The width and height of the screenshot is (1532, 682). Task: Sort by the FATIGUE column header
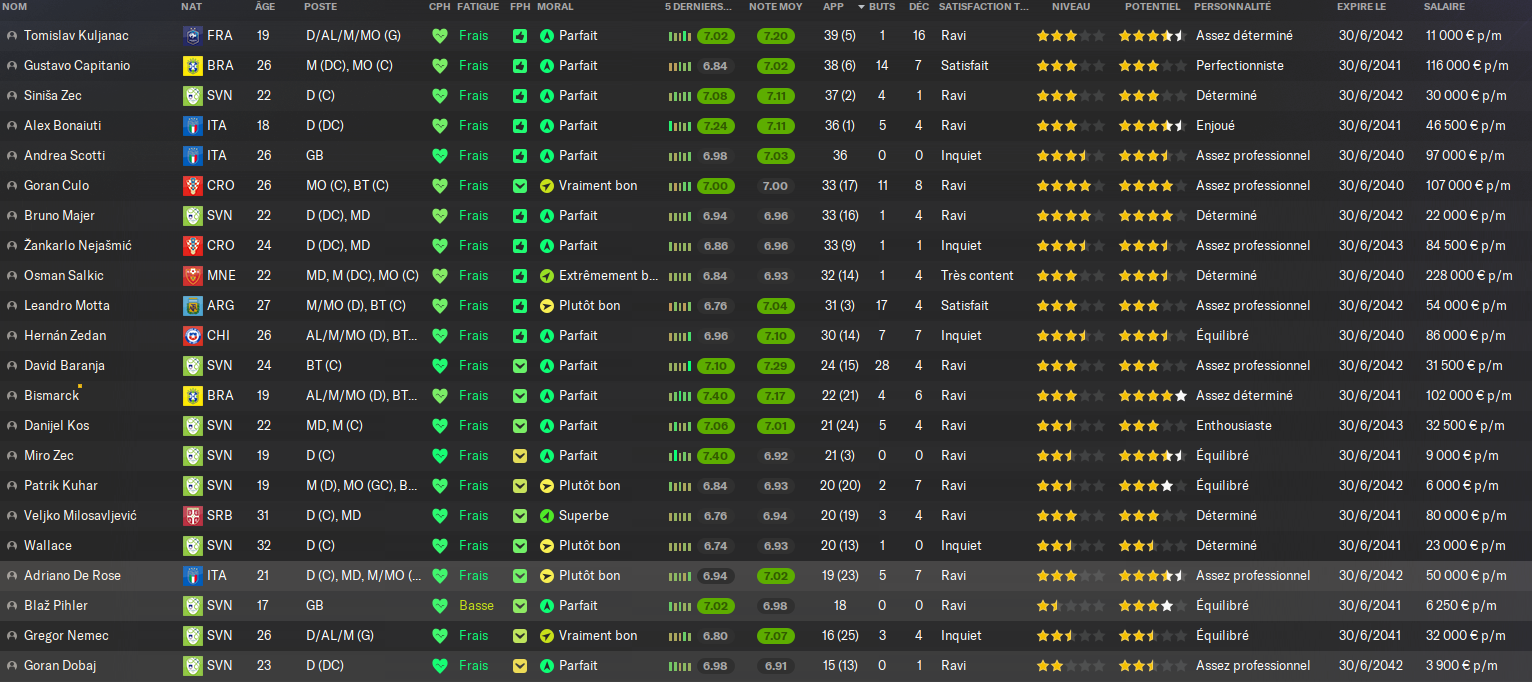pos(478,7)
